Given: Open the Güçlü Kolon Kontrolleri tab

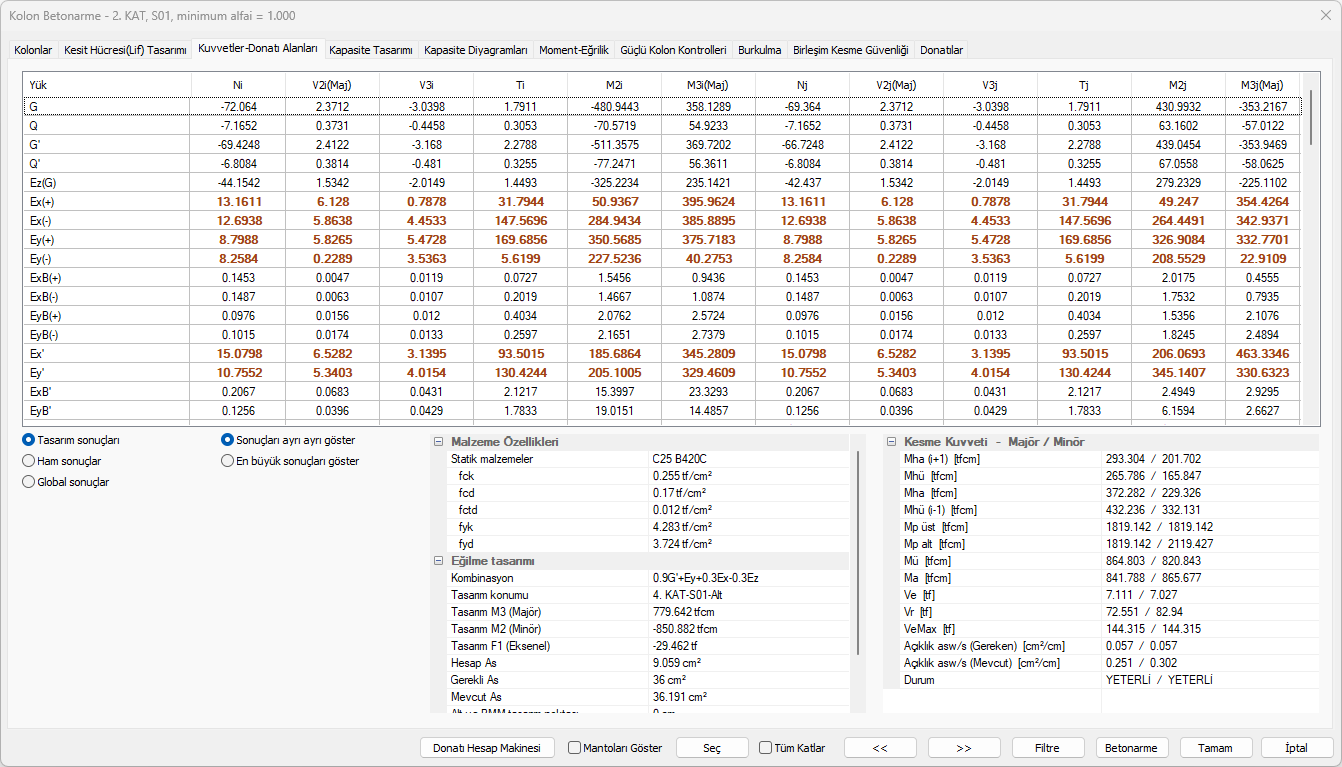Looking at the screenshot, I should pyautogui.click(x=673, y=49).
